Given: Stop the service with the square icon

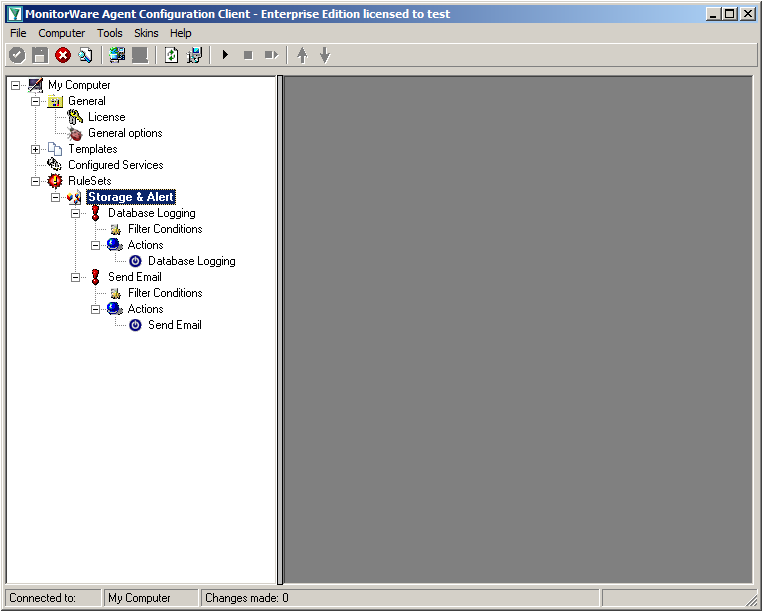Looking at the screenshot, I should click(x=248, y=55).
